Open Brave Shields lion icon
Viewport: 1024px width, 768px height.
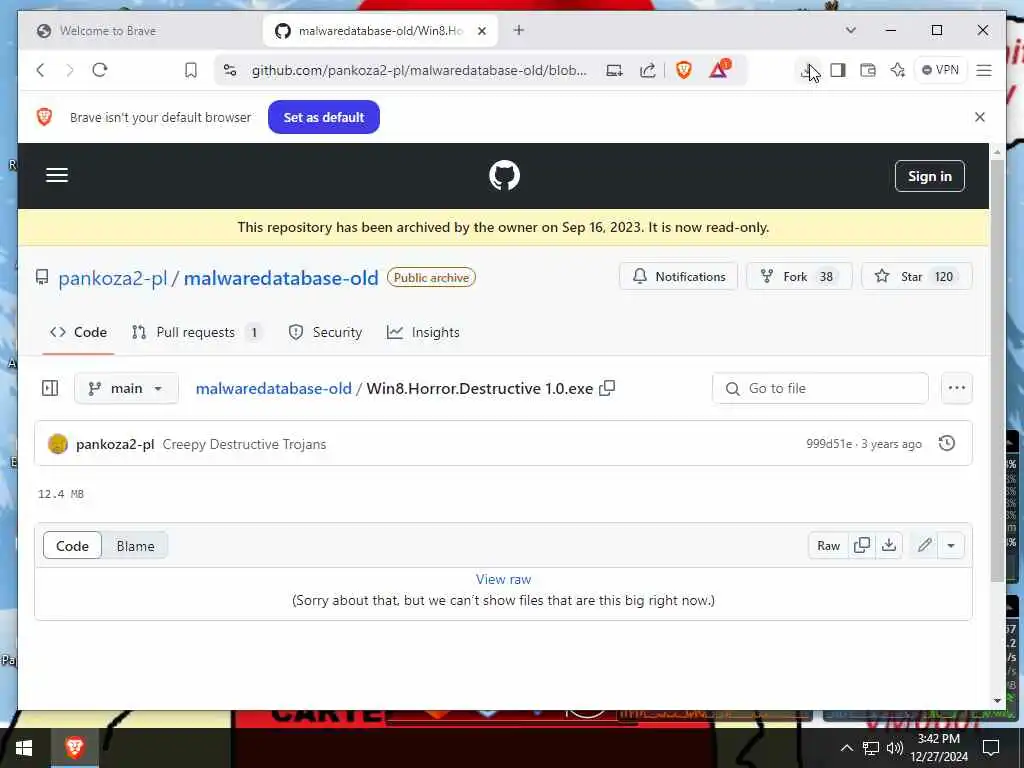684,70
